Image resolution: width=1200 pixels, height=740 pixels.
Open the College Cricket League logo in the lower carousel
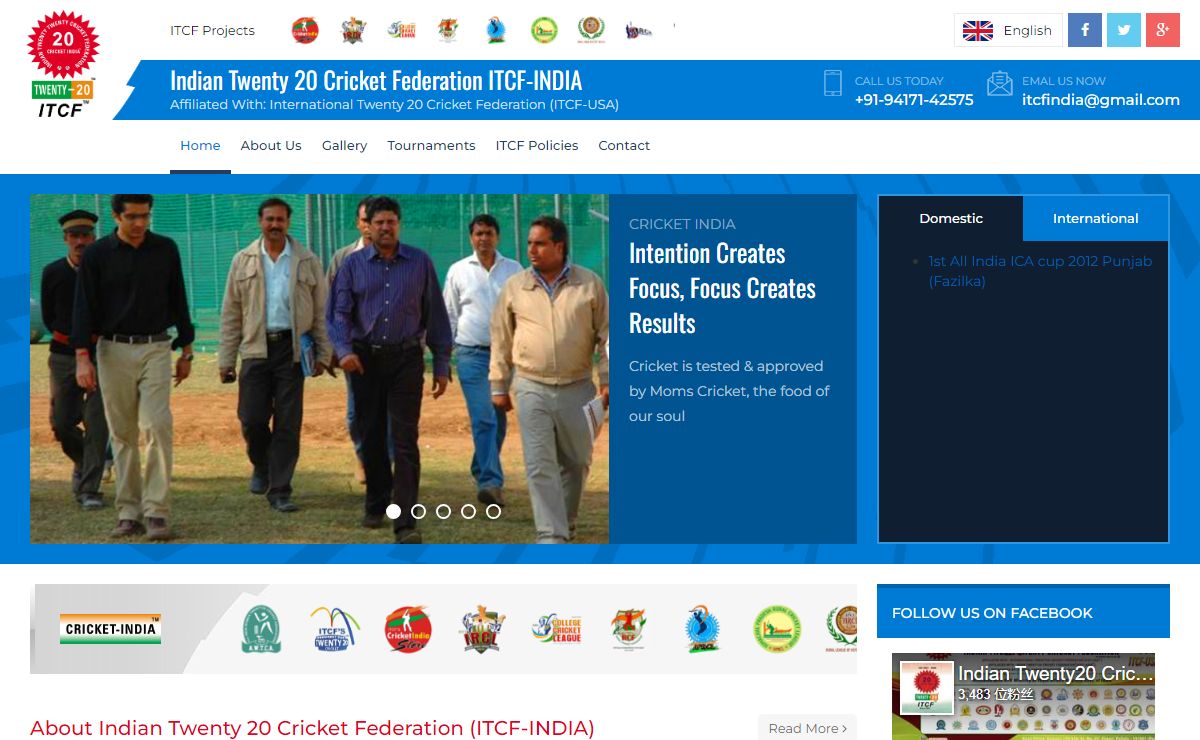[x=557, y=629]
